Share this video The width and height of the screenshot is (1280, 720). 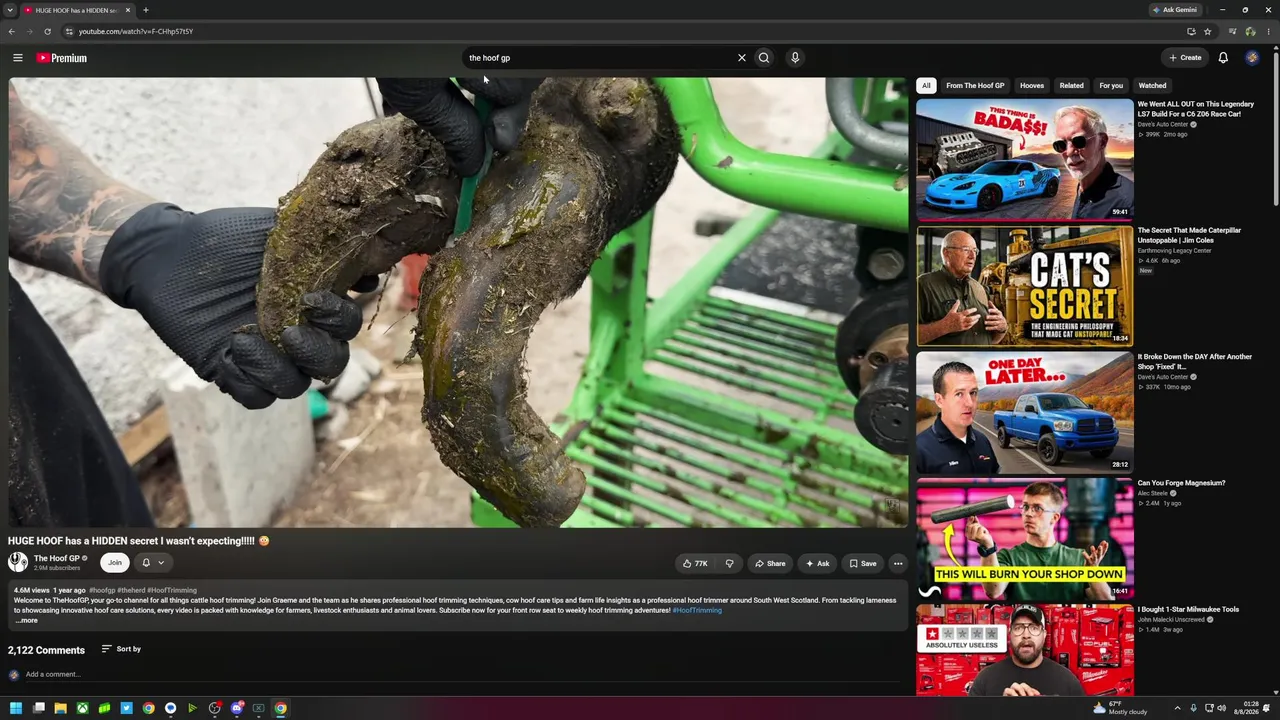770,564
